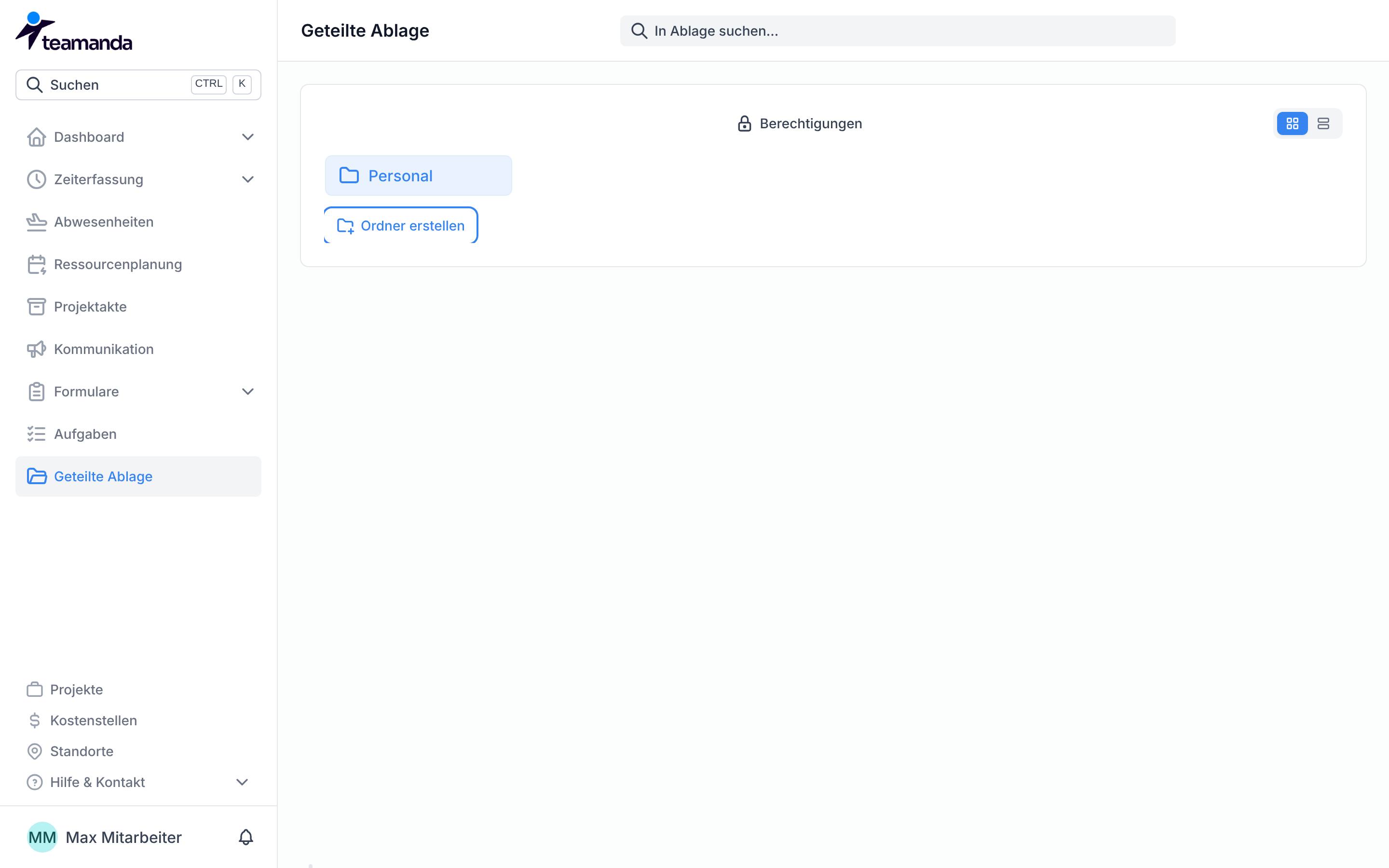The width and height of the screenshot is (1389, 868).
Task: Switch to list view
Action: pyautogui.click(x=1323, y=123)
